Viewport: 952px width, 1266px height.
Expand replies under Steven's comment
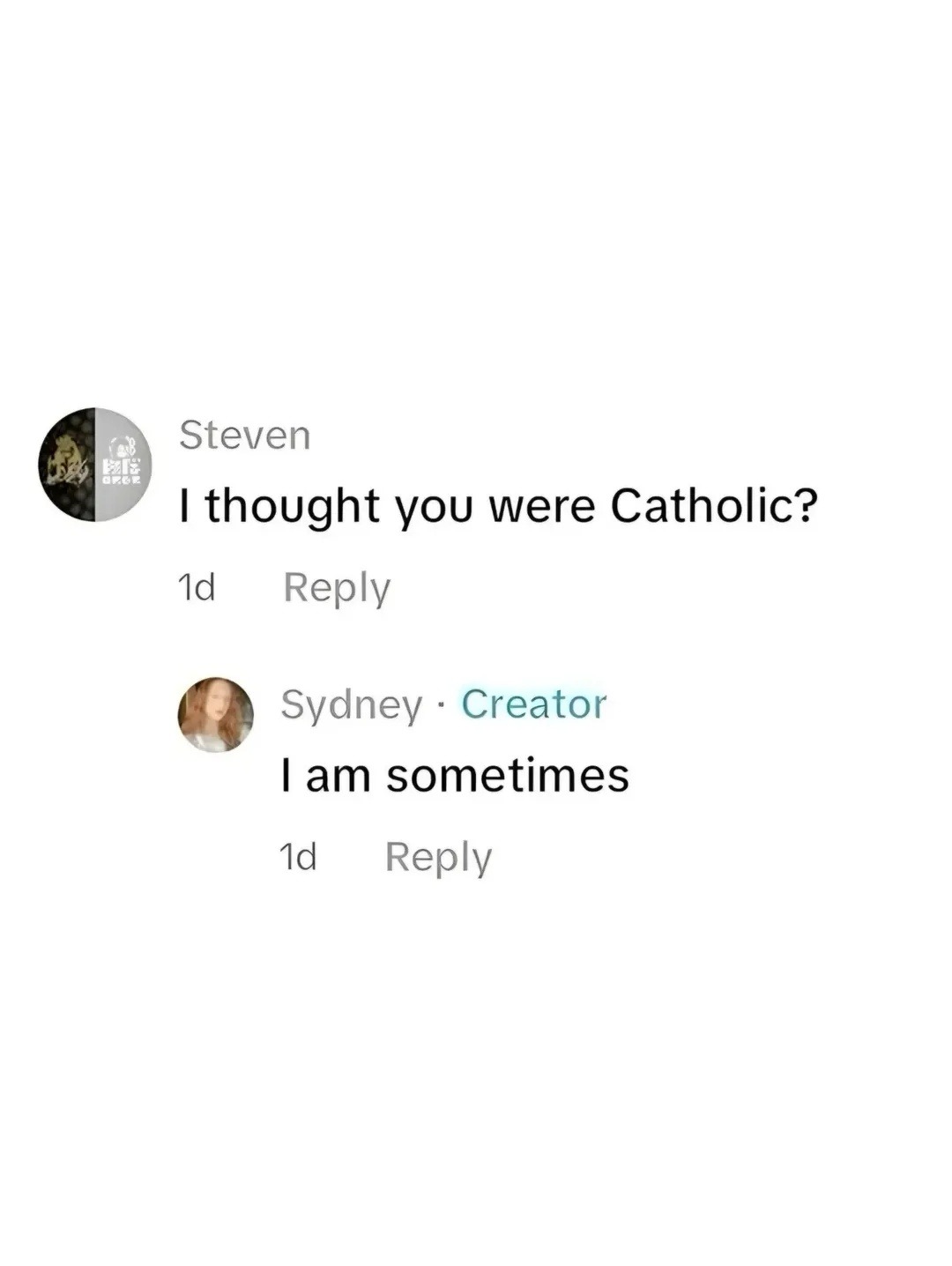pos(338,587)
